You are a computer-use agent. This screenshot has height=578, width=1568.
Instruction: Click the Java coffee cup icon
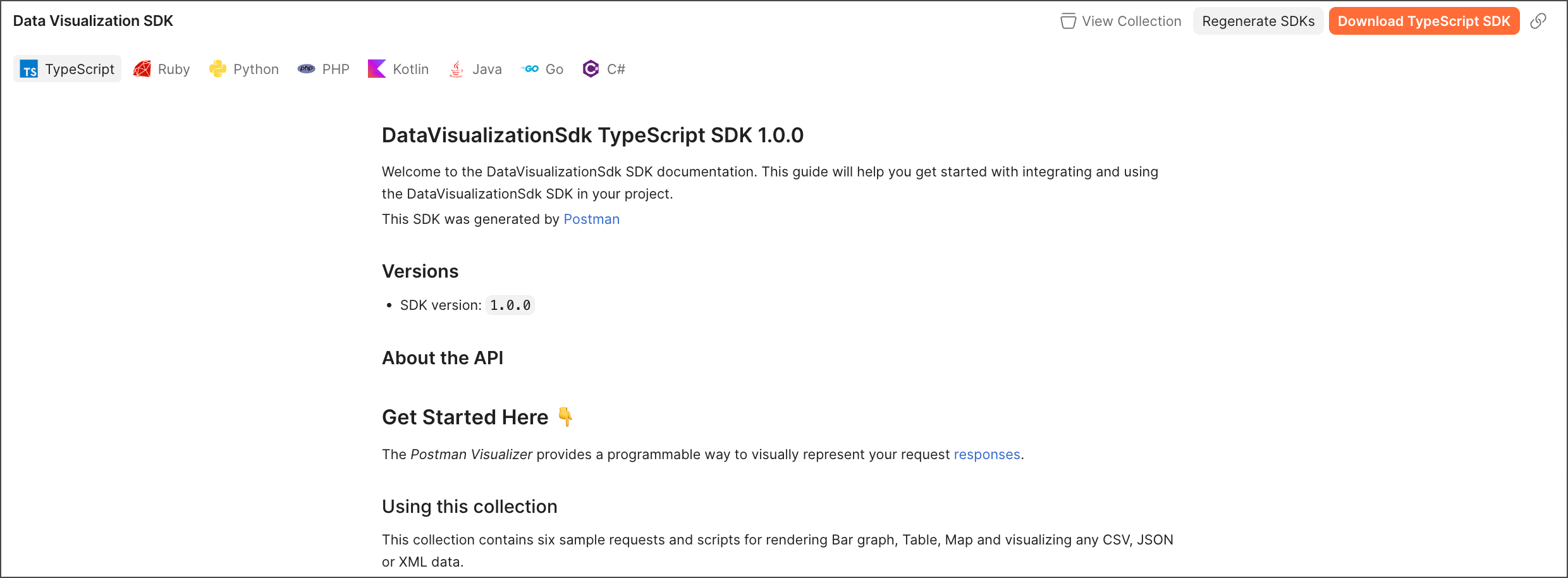pyautogui.click(x=456, y=69)
